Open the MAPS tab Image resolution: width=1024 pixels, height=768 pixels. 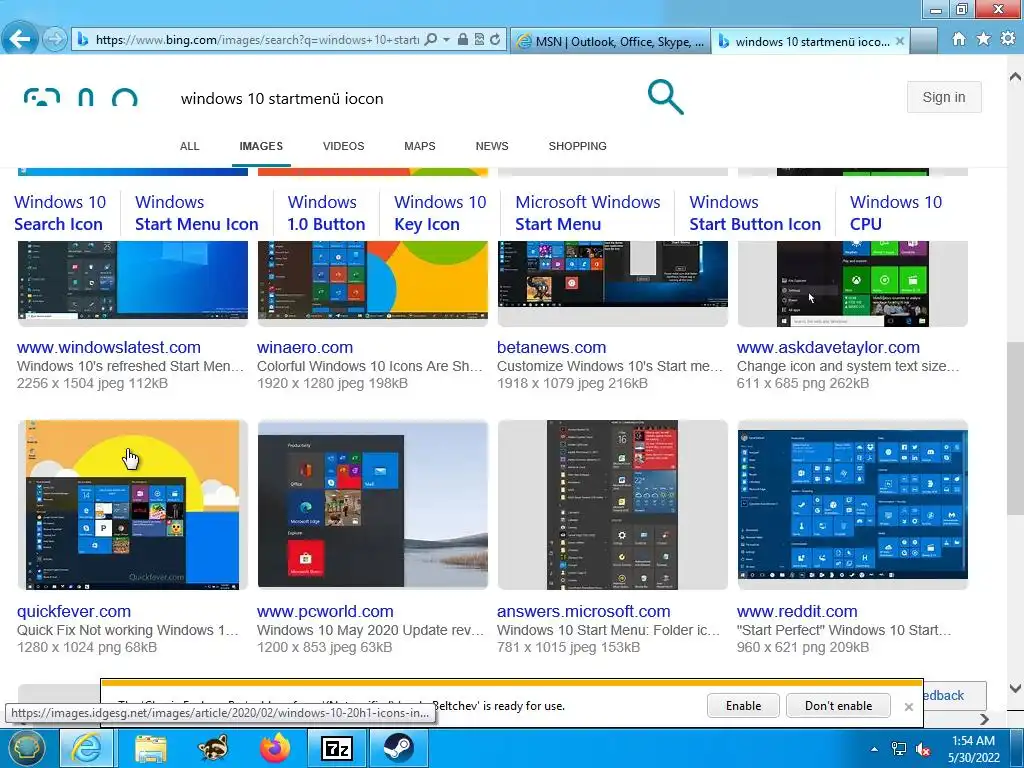coord(419,146)
